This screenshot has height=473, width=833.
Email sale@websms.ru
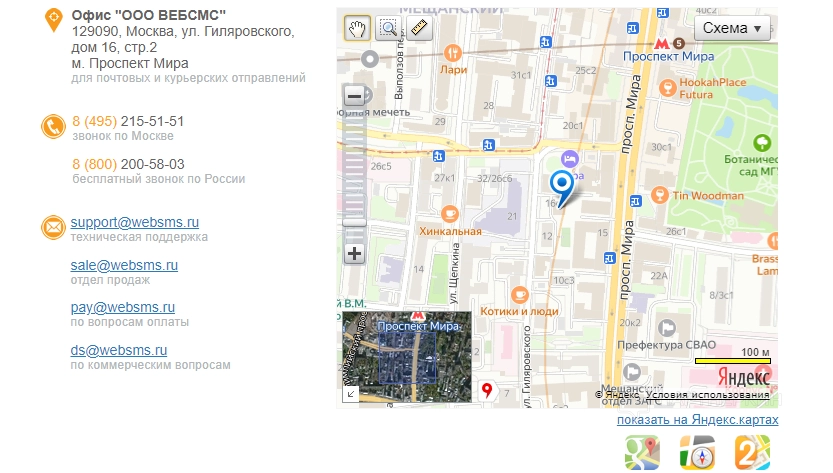124,265
